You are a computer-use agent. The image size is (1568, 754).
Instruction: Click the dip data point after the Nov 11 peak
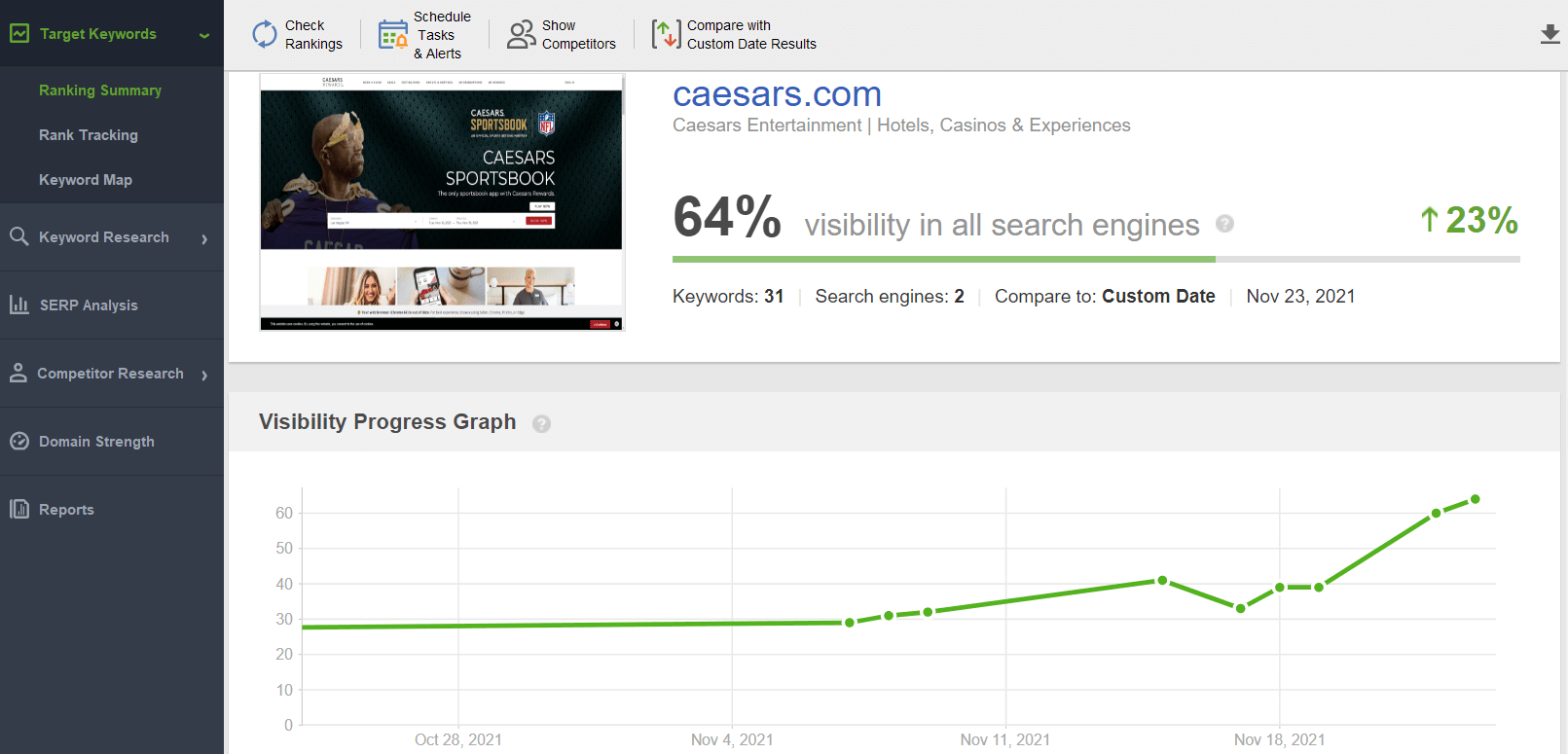click(x=1241, y=608)
